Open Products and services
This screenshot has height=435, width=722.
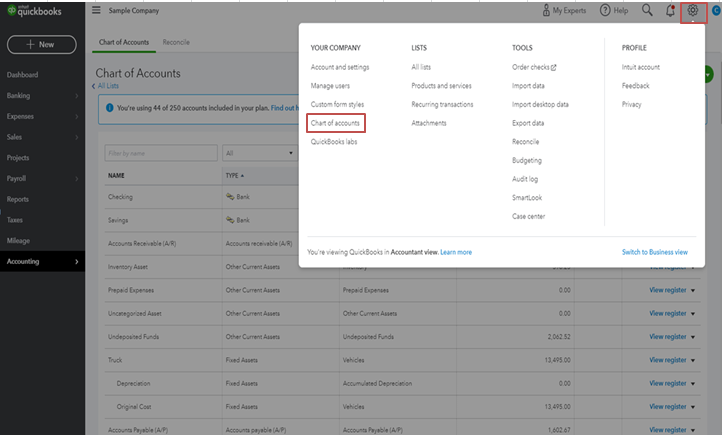pyautogui.click(x=441, y=86)
